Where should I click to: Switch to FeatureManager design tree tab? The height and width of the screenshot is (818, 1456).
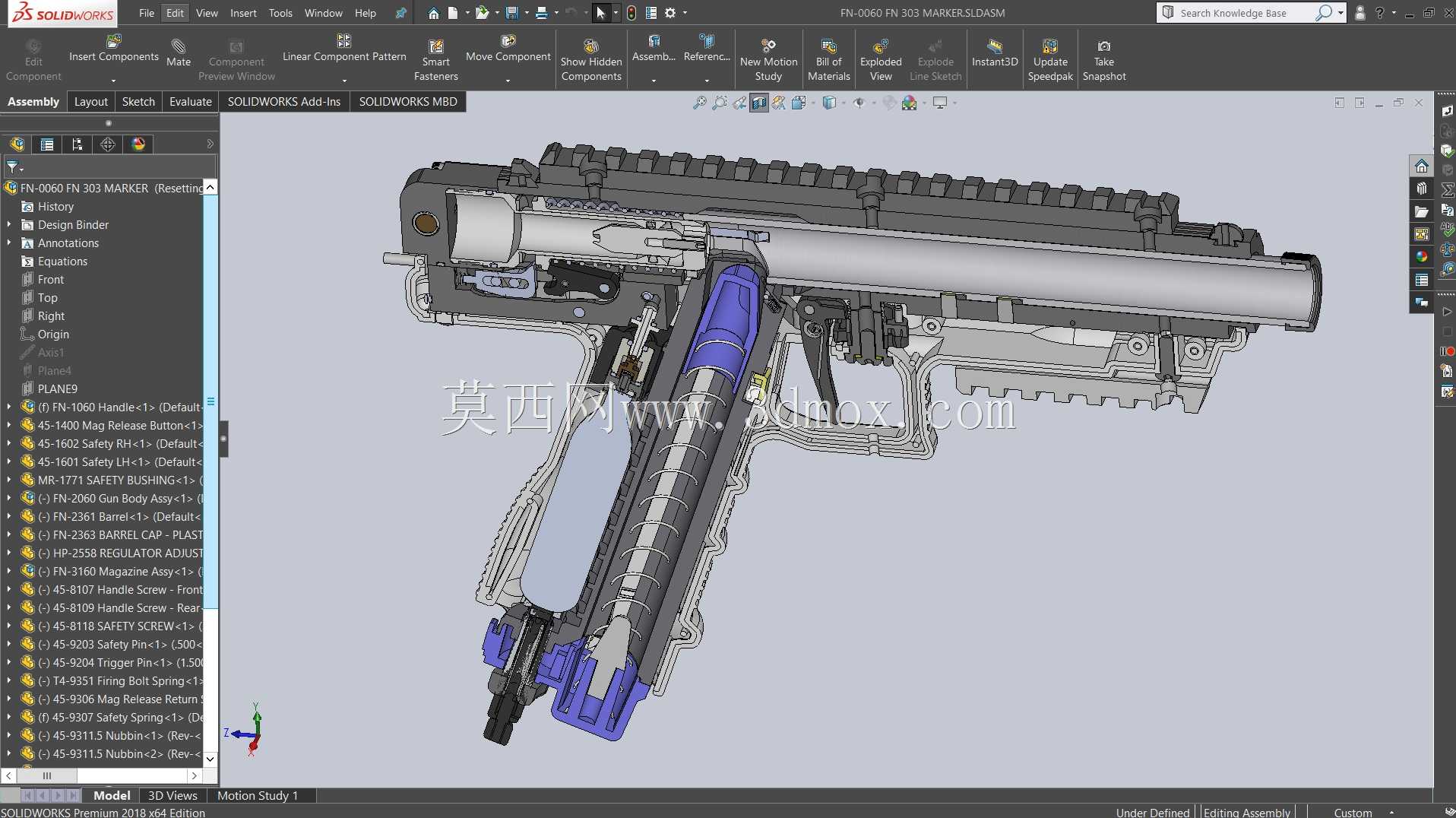click(x=17, y=144)
